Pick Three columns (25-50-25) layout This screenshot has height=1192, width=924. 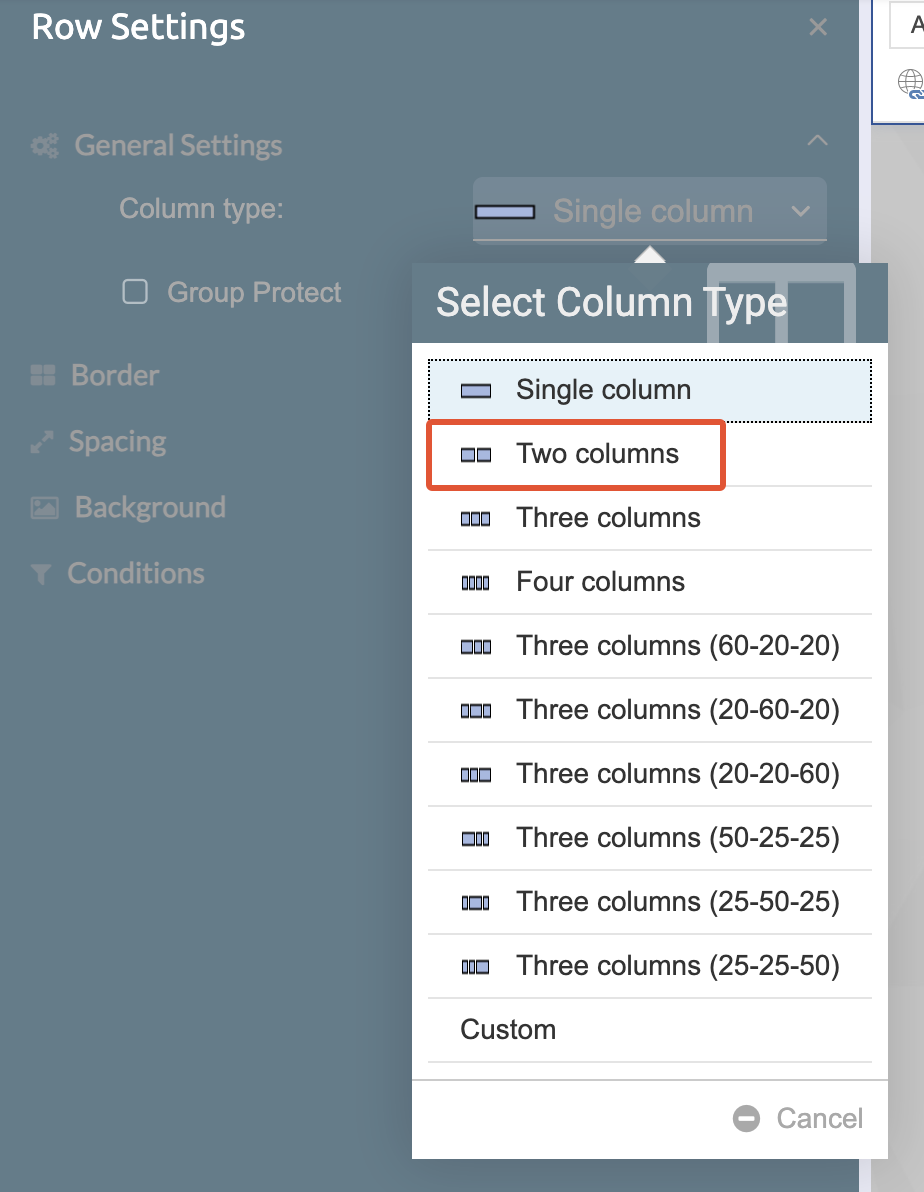(677, 902)
